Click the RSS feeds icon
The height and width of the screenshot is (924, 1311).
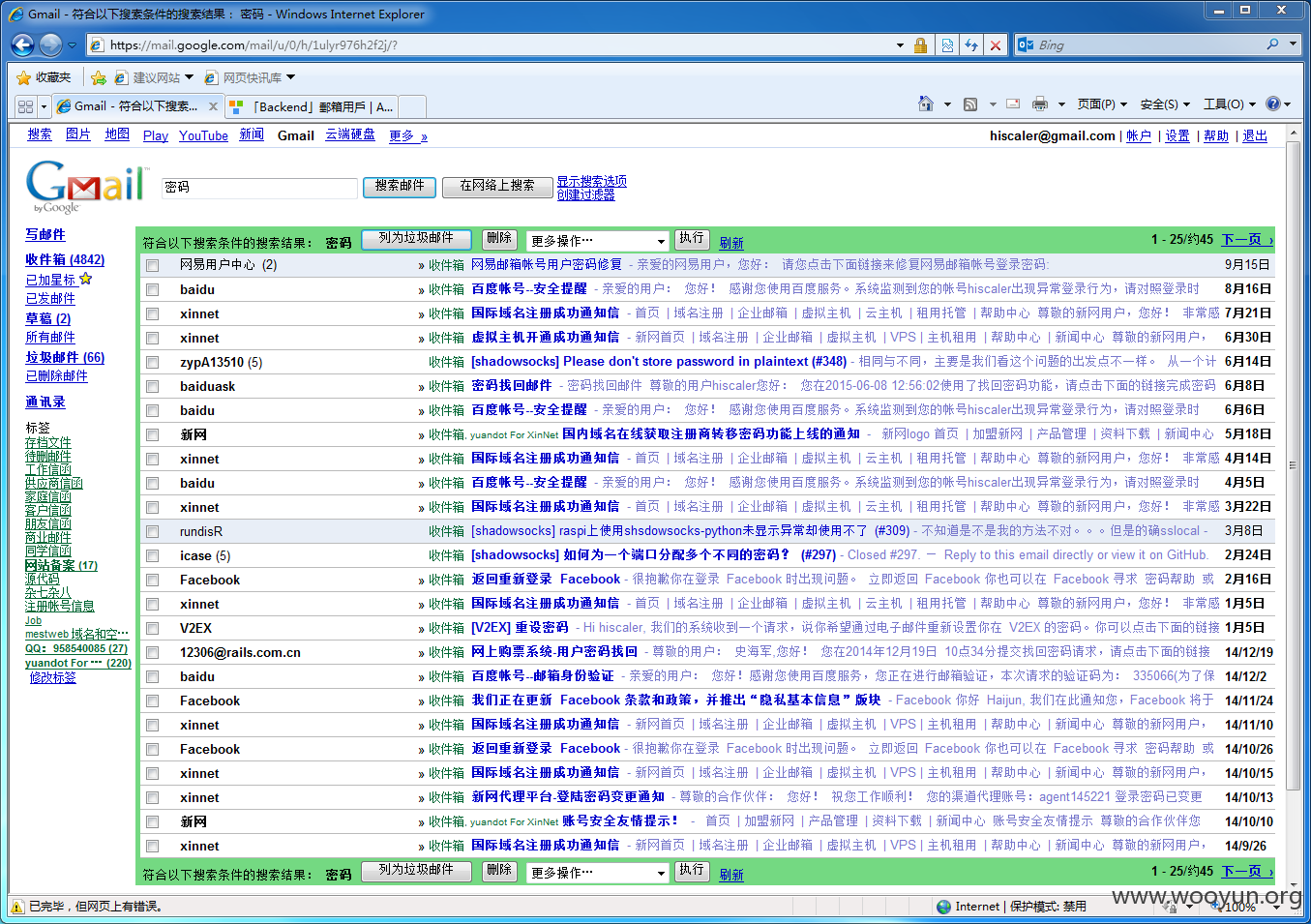[970, 104]
